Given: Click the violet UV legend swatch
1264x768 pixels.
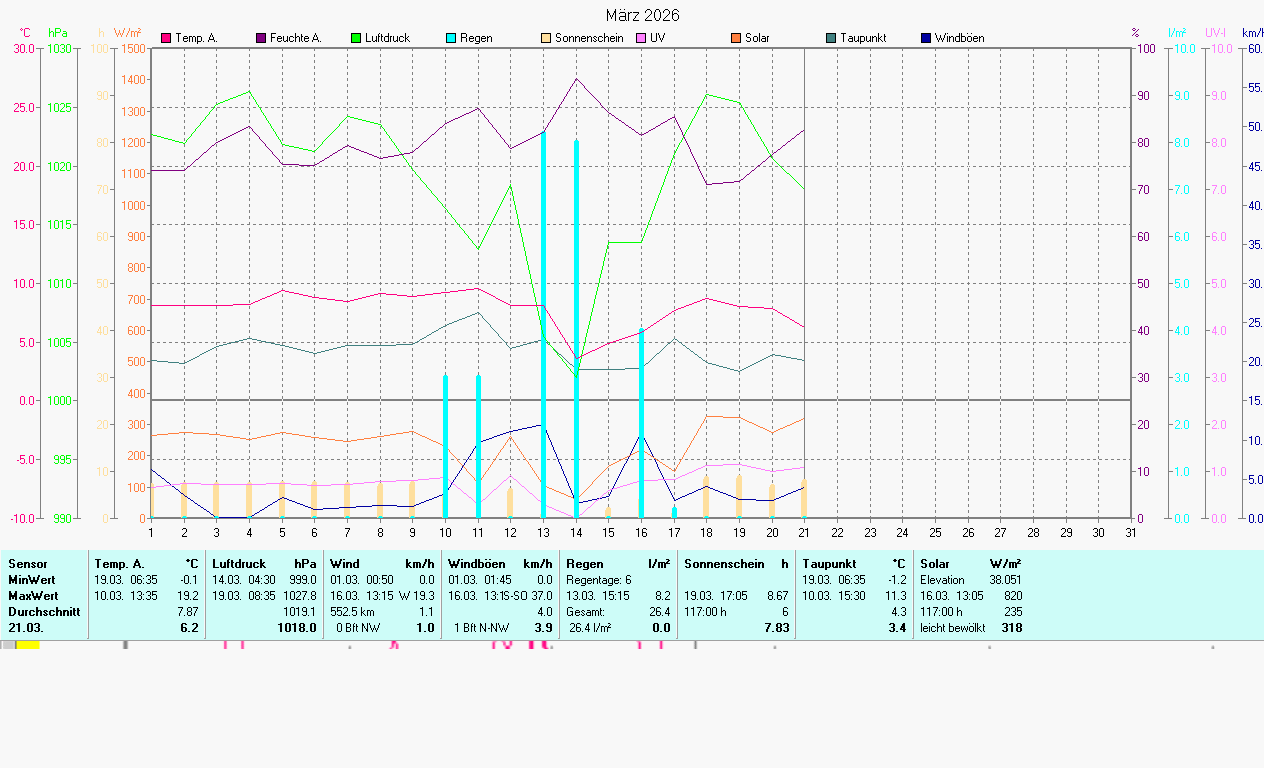Looking at the screenshot, I should 641,38.
